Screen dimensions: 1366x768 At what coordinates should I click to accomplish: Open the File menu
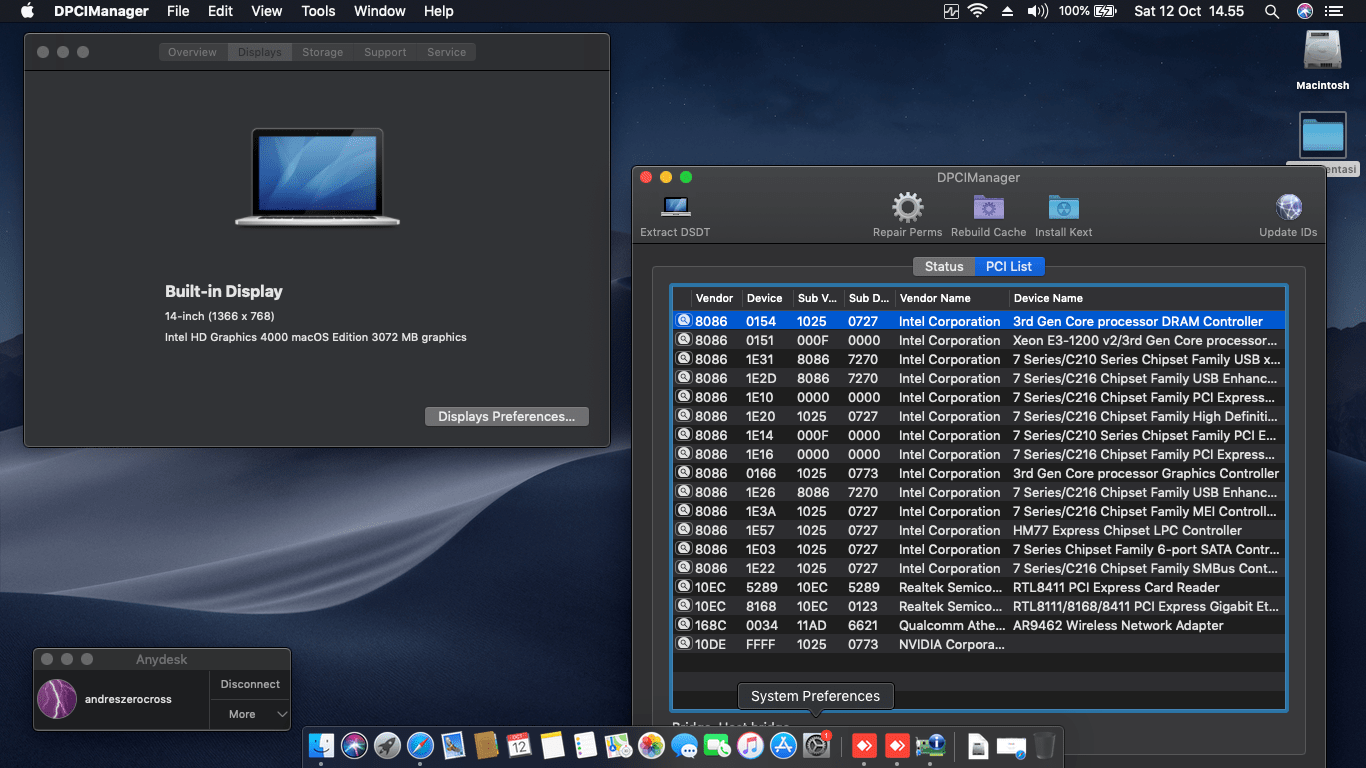(178, 11)
